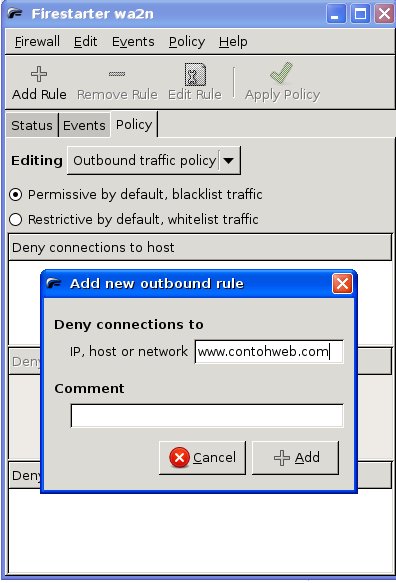This screenshot has height=583, width=396.
Task: Click the Apply Policy checkmark icon
Action: click(x=281, y=73)
